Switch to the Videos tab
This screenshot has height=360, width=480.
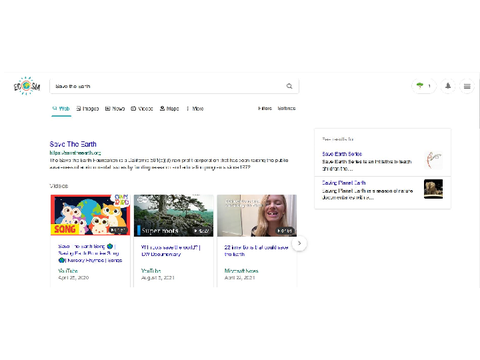point(142,109)
